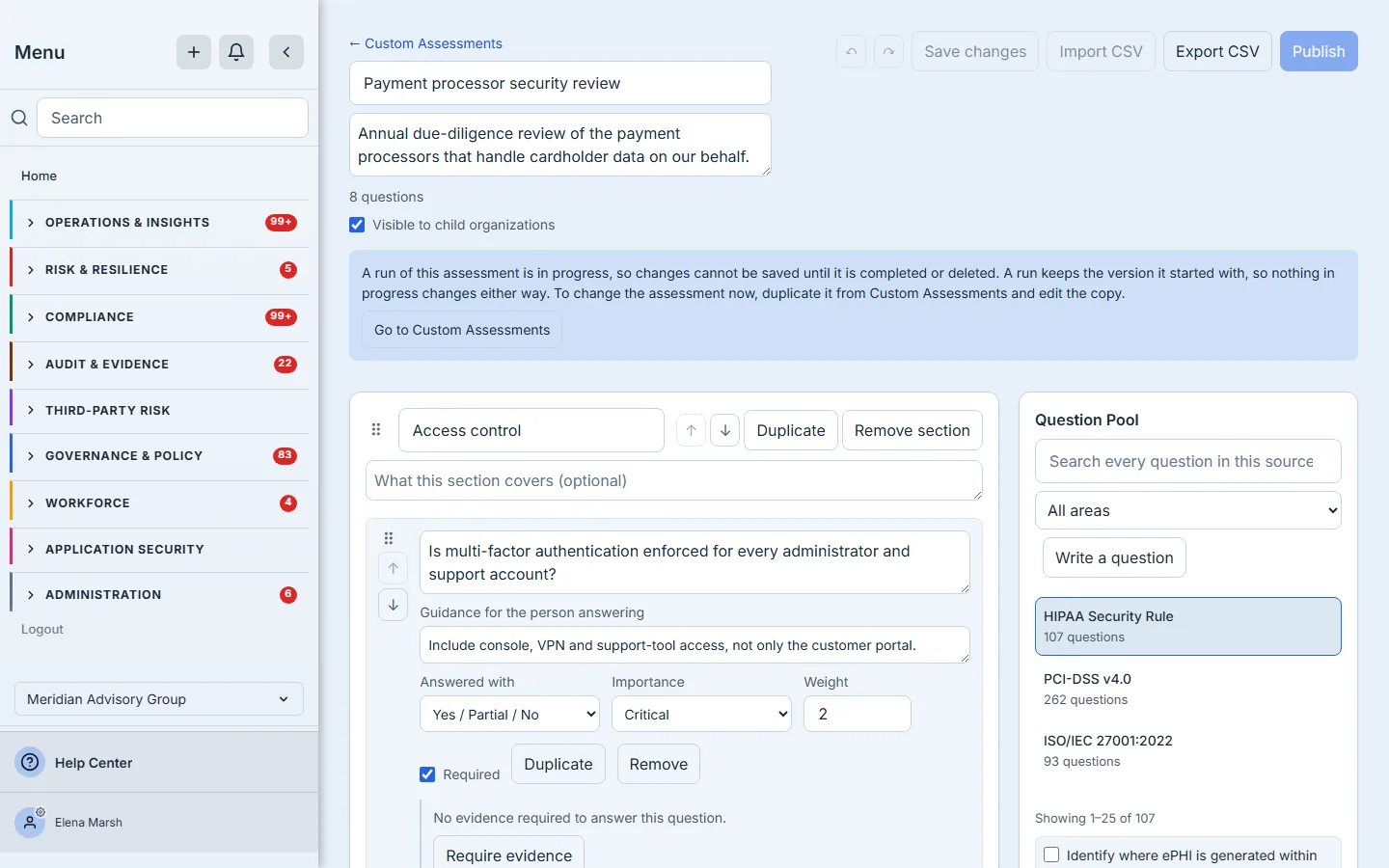Image resolution: width=1389 pixels, height=868 pixels.
Task: Select the PCI-DSS v4.0 question source
Action: click(x=1188, y=689)
